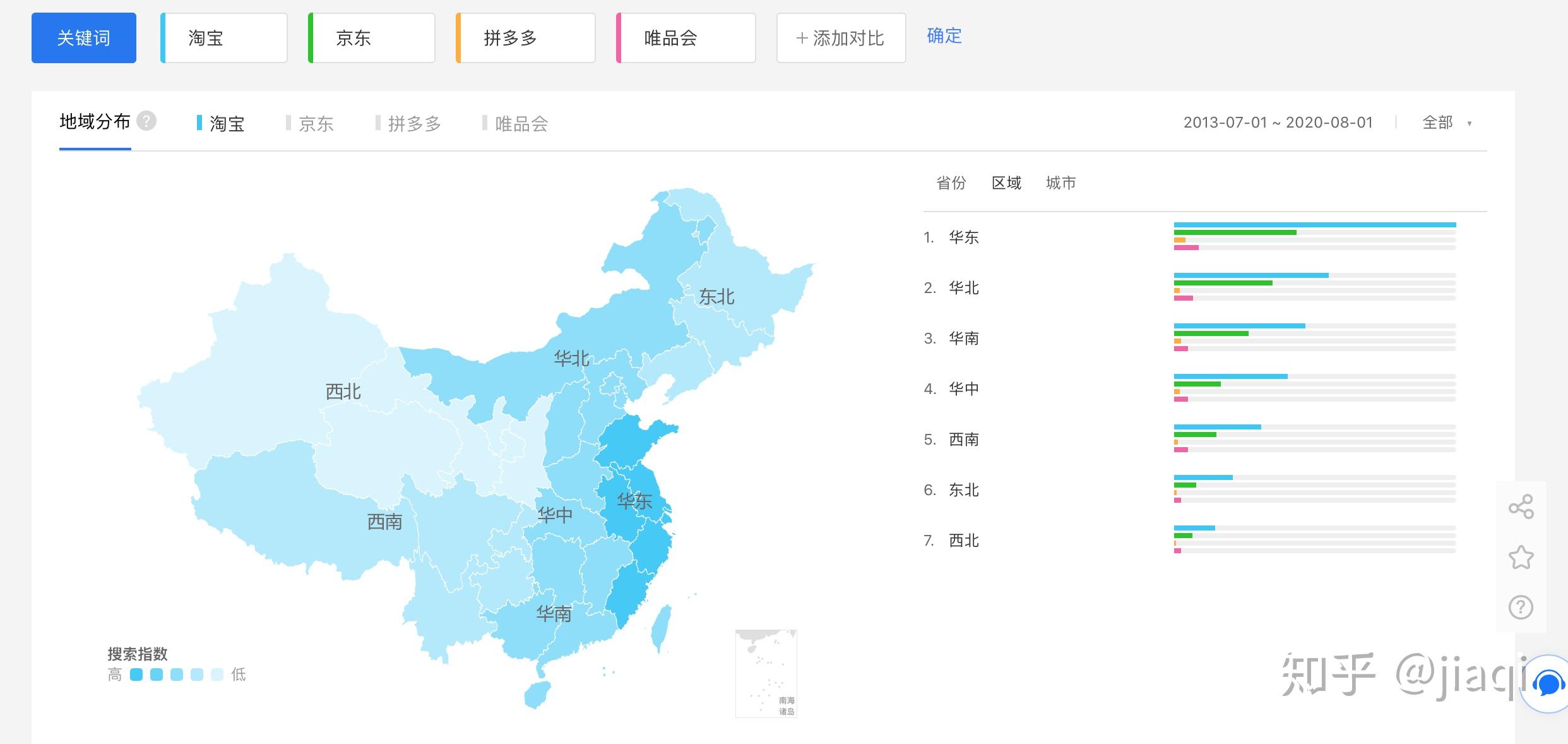Image resolution: width=1568 pixels, height=744 pixels.
Task: Toggle the 京东 series in legend
Action: click(310, 123)
